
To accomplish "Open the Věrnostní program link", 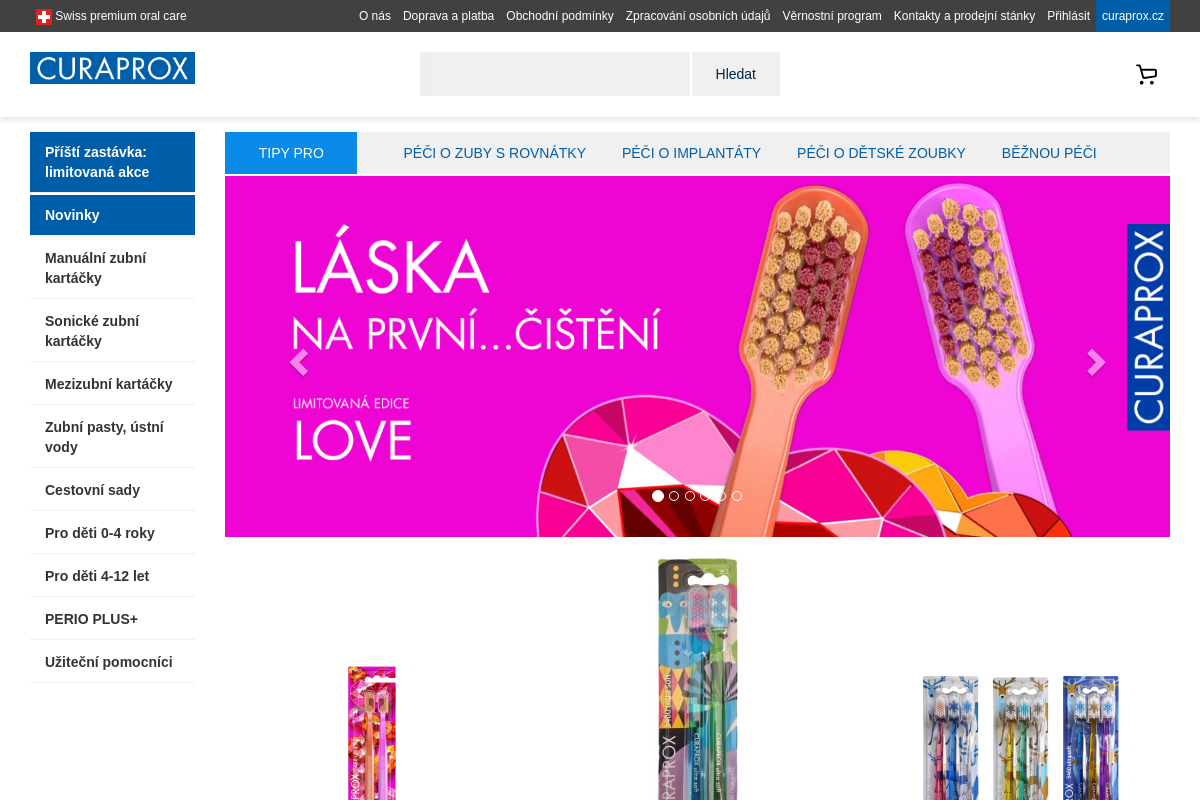I will pos(832,16).
